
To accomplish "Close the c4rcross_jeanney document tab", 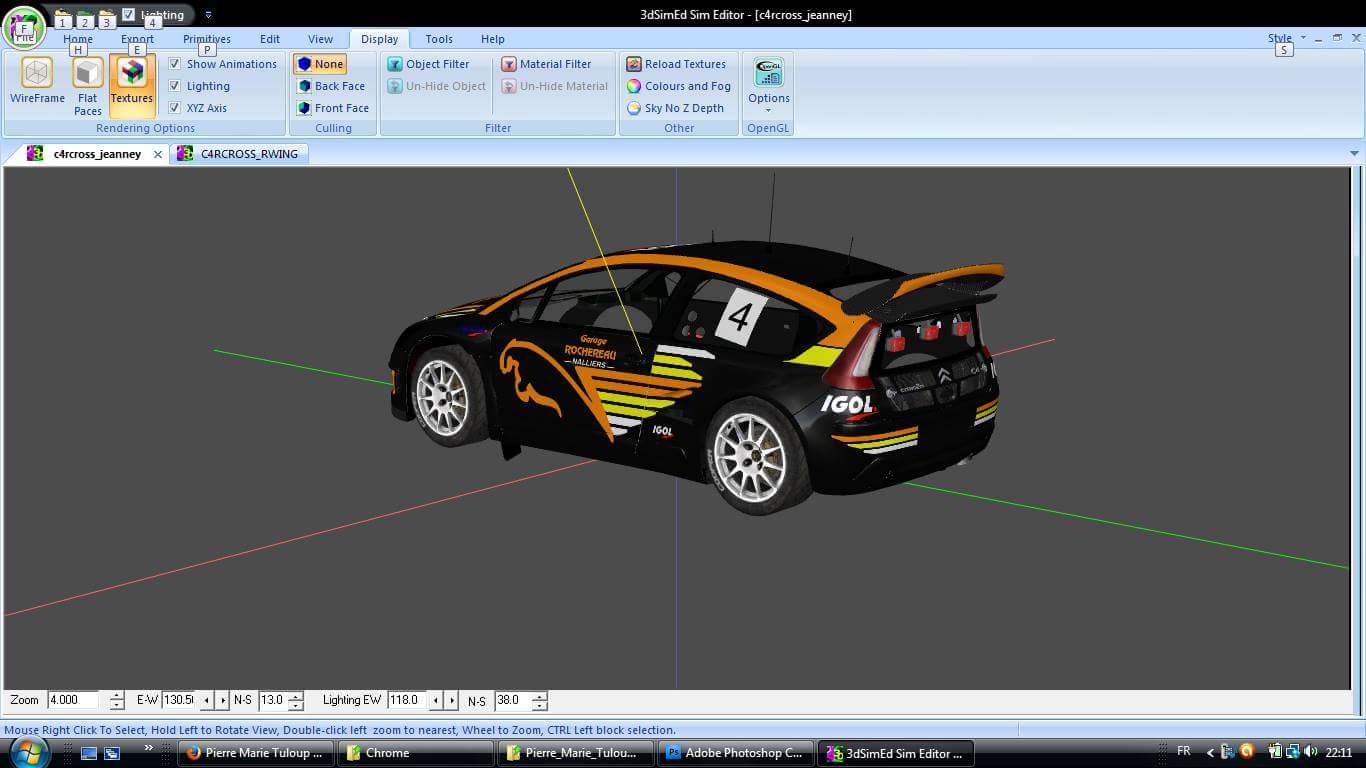I will click(x=158, y=154).
